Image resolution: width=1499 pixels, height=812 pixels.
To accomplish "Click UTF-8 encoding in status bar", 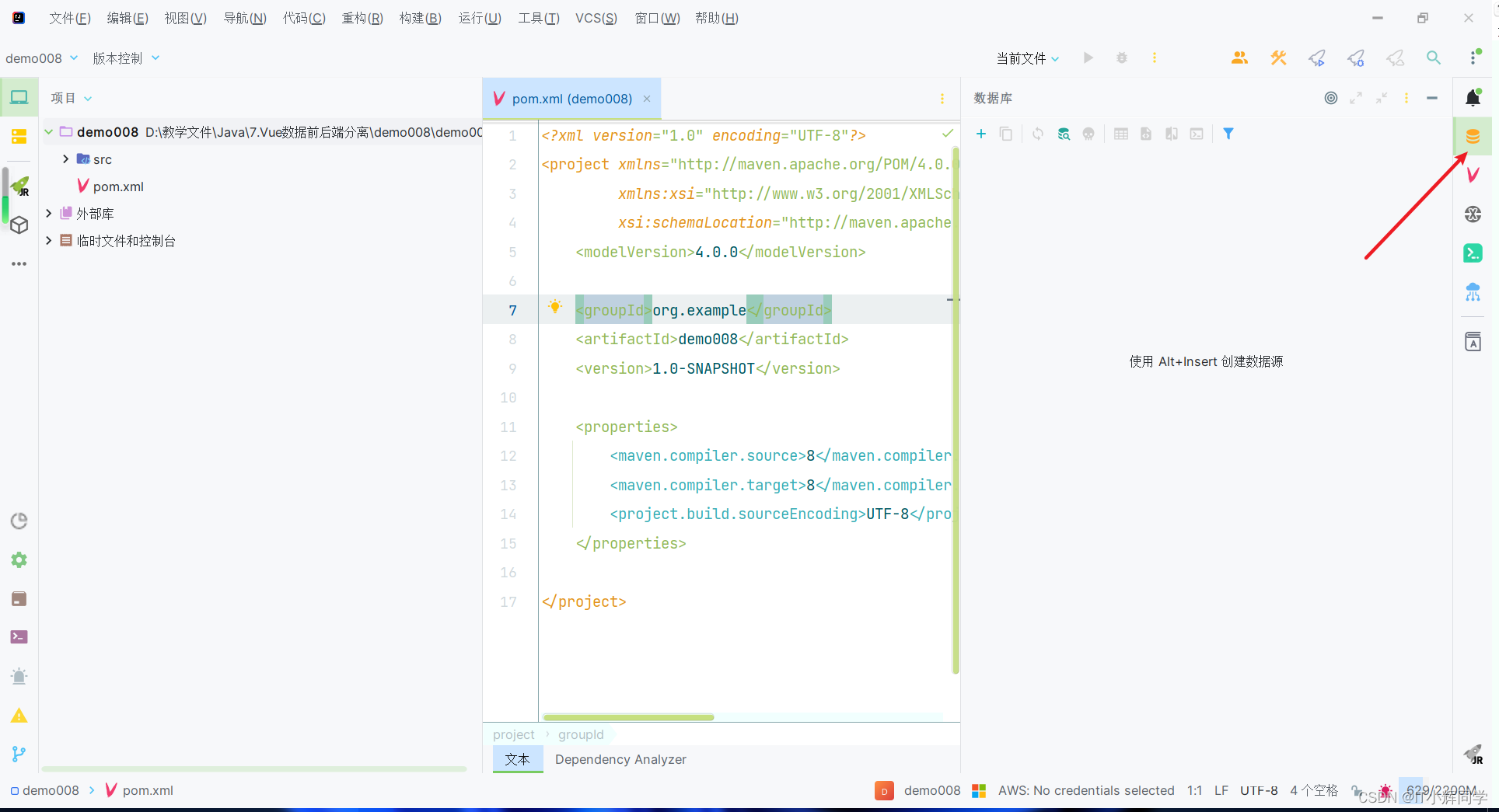I will point(1259,790).
